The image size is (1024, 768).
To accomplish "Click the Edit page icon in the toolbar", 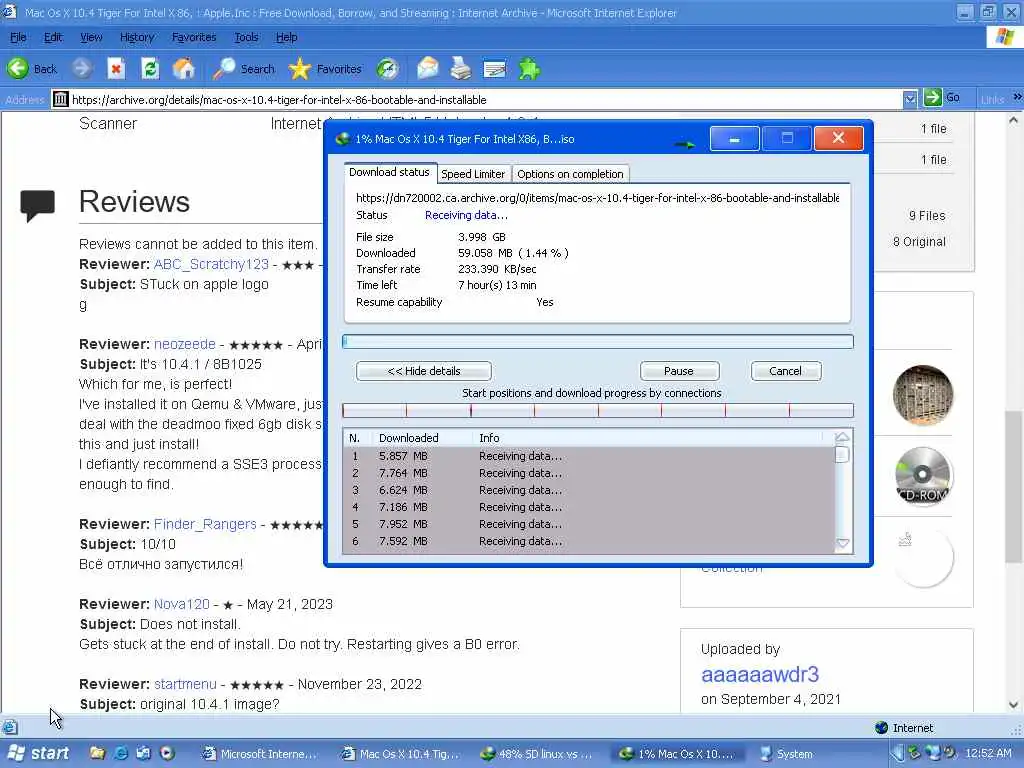I will point(494,69).
